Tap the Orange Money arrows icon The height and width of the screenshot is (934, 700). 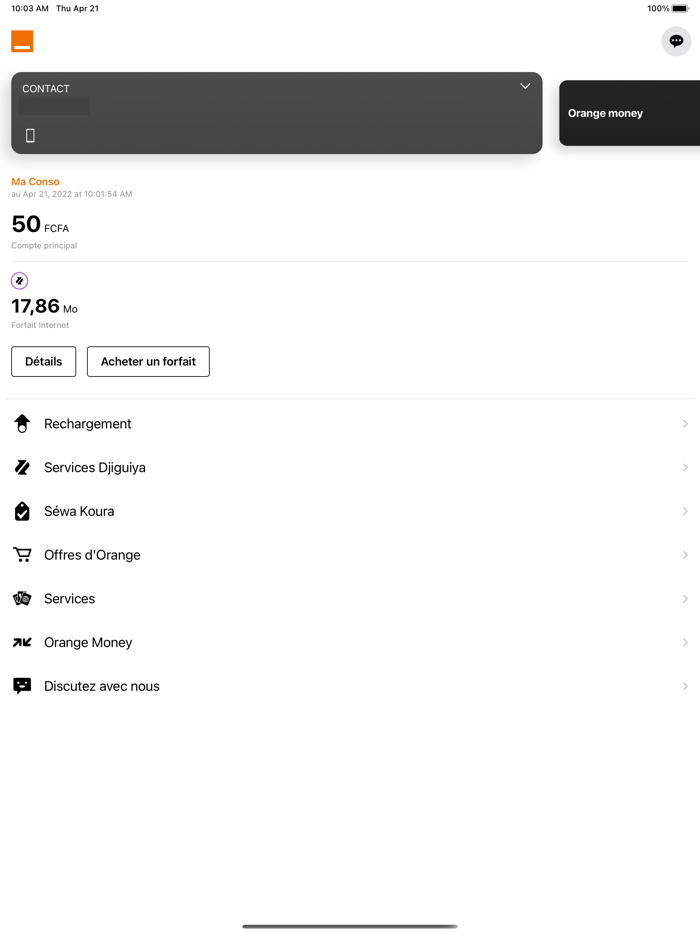point(22,643)
